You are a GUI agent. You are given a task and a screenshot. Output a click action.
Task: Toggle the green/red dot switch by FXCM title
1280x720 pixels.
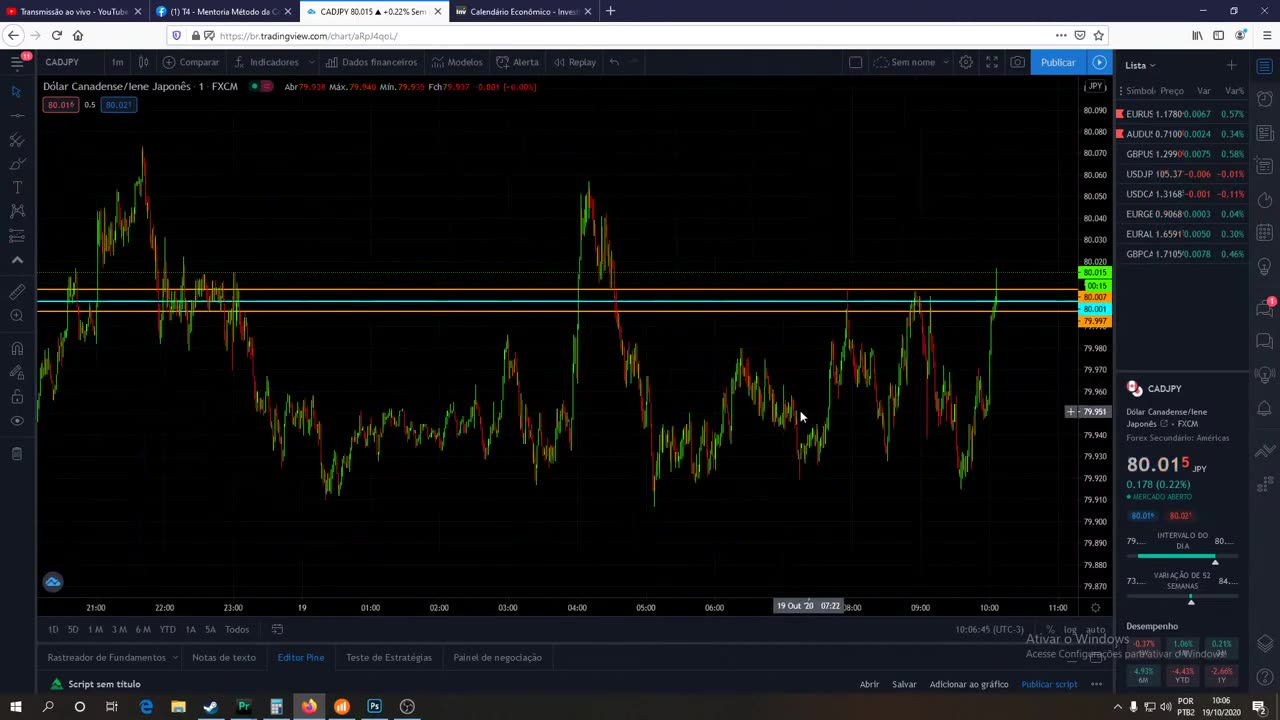pyautogui.click(x=261, y=87)
